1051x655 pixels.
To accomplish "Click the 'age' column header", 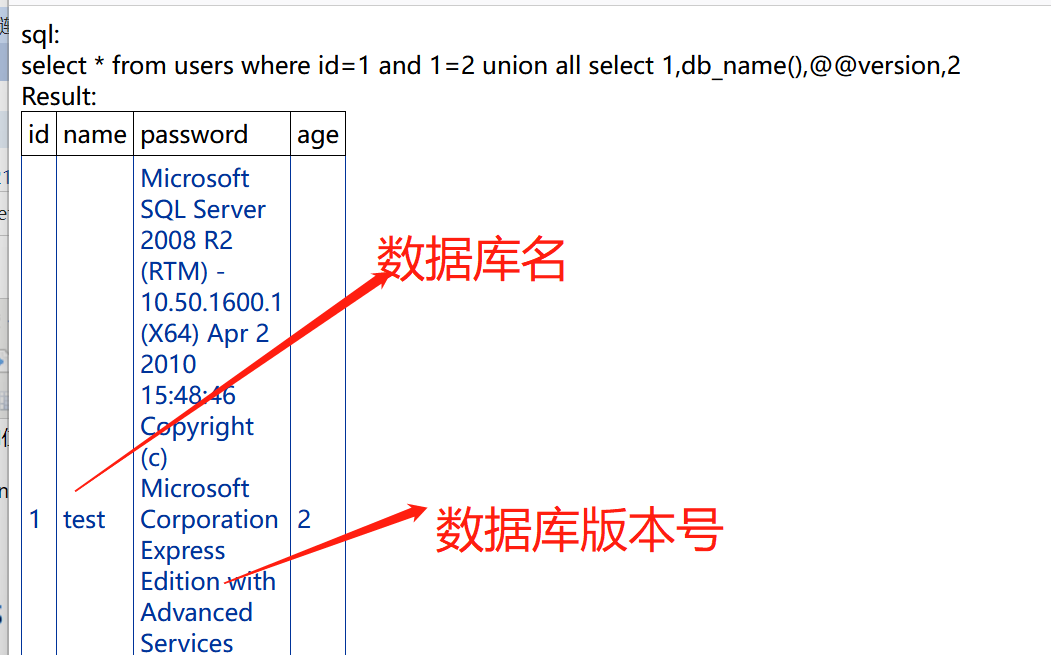I will (318, 135).
